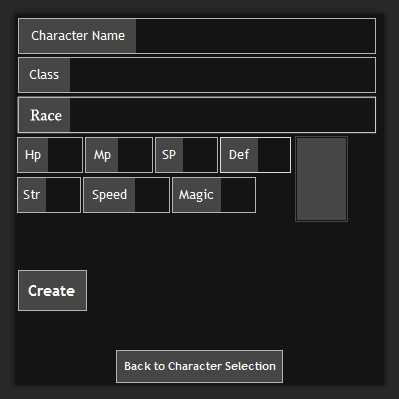
Task: Click the Race label
Action: pyautogui.click(x=44, y=115)
